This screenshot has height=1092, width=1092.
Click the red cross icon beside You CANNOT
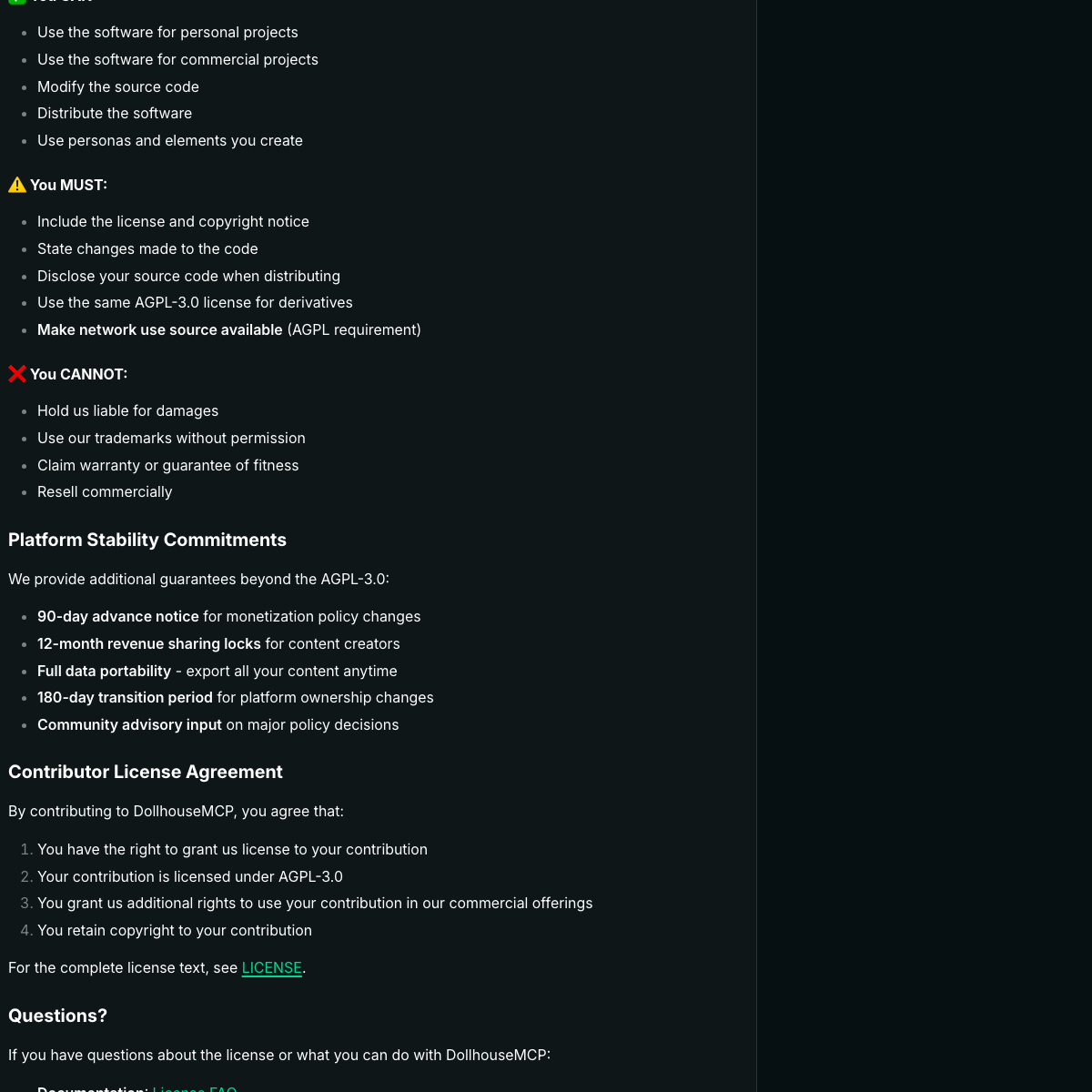[17, 374]
